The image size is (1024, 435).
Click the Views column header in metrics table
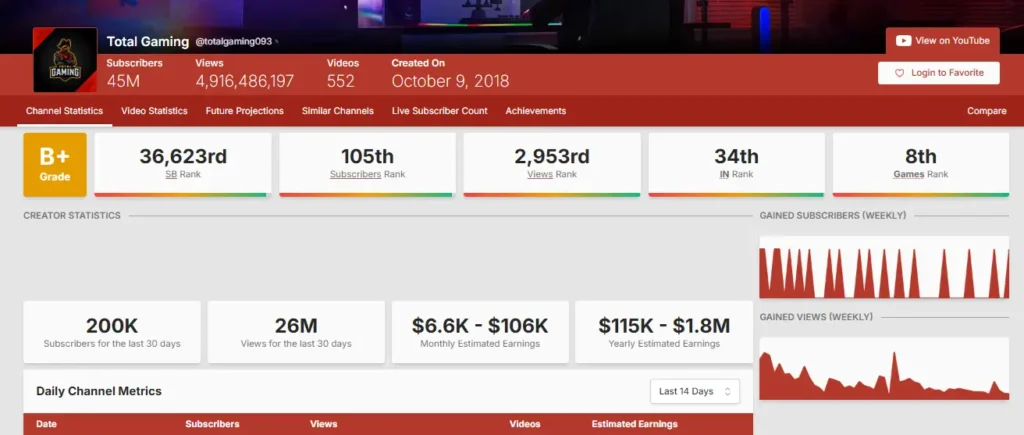323,424
